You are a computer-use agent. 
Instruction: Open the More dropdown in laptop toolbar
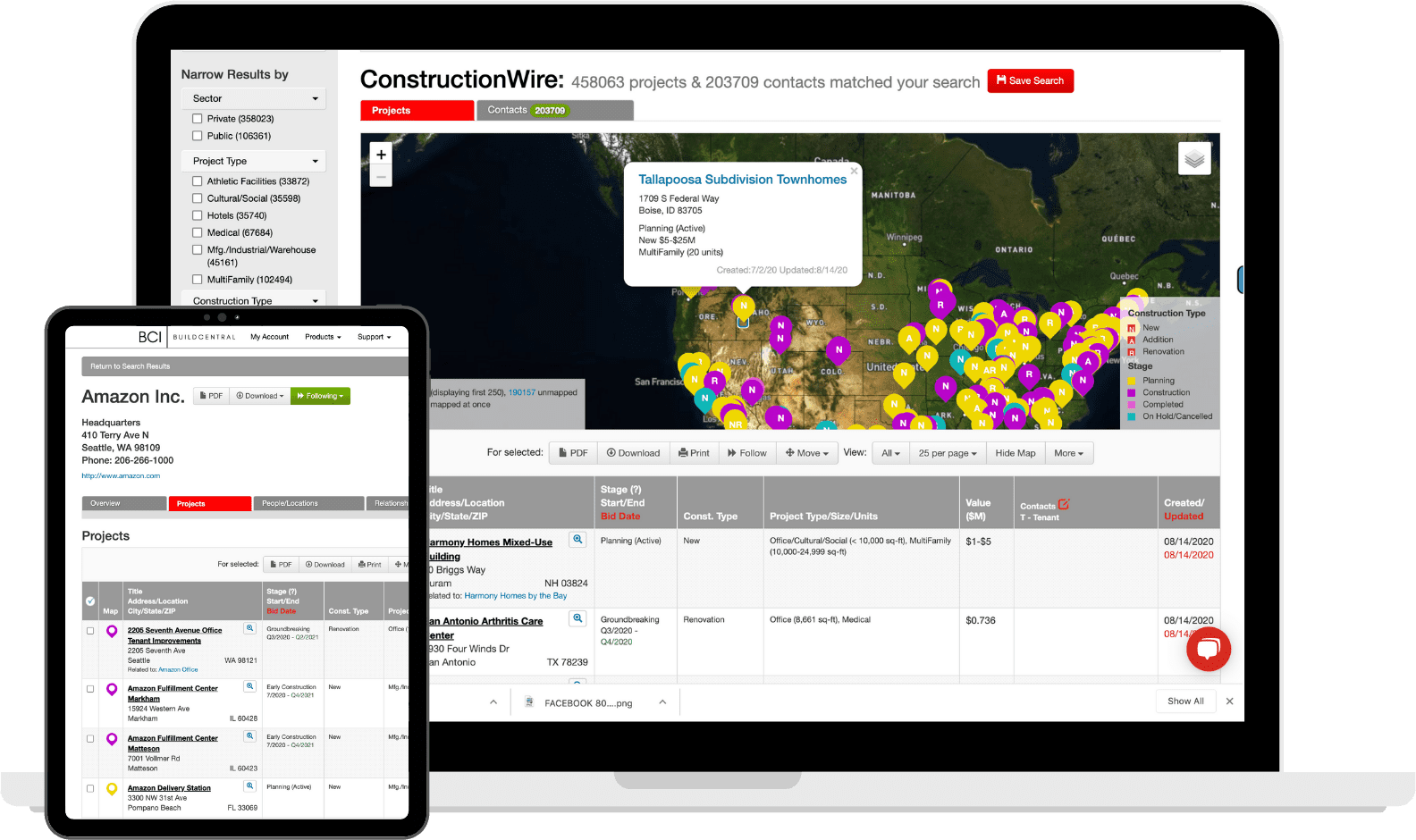[x=1068, y=453]
